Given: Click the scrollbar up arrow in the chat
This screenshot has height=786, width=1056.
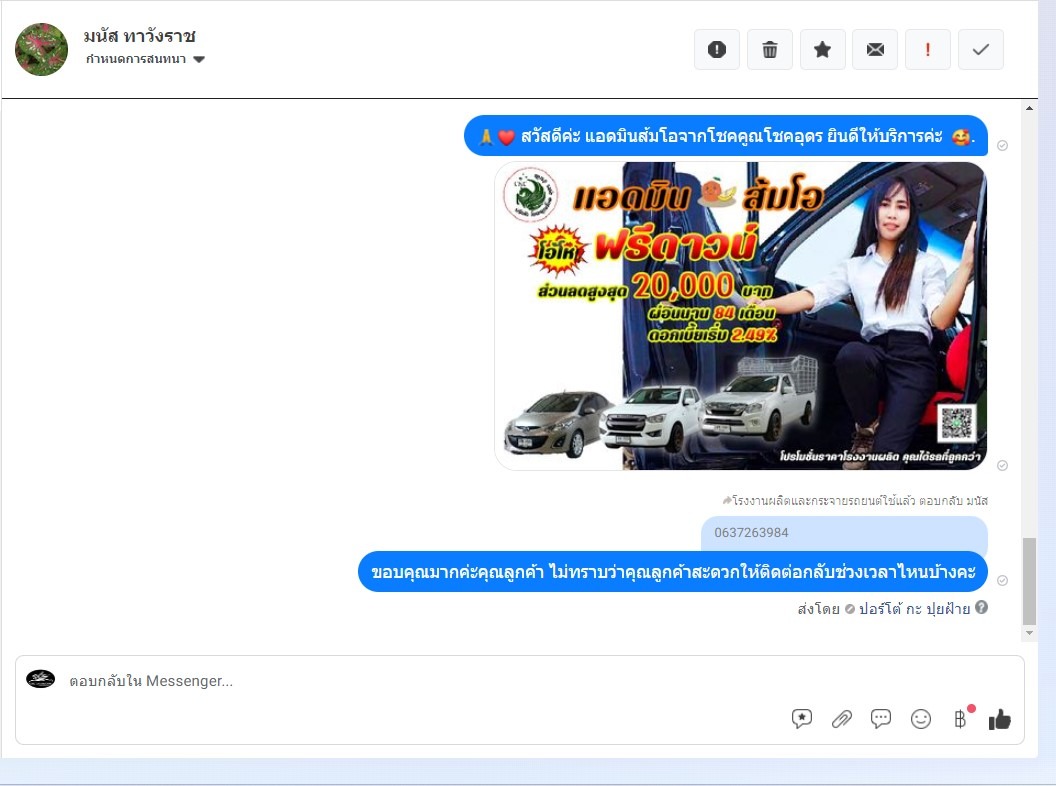Looking at the screenshot, I should pos(1029,108).
